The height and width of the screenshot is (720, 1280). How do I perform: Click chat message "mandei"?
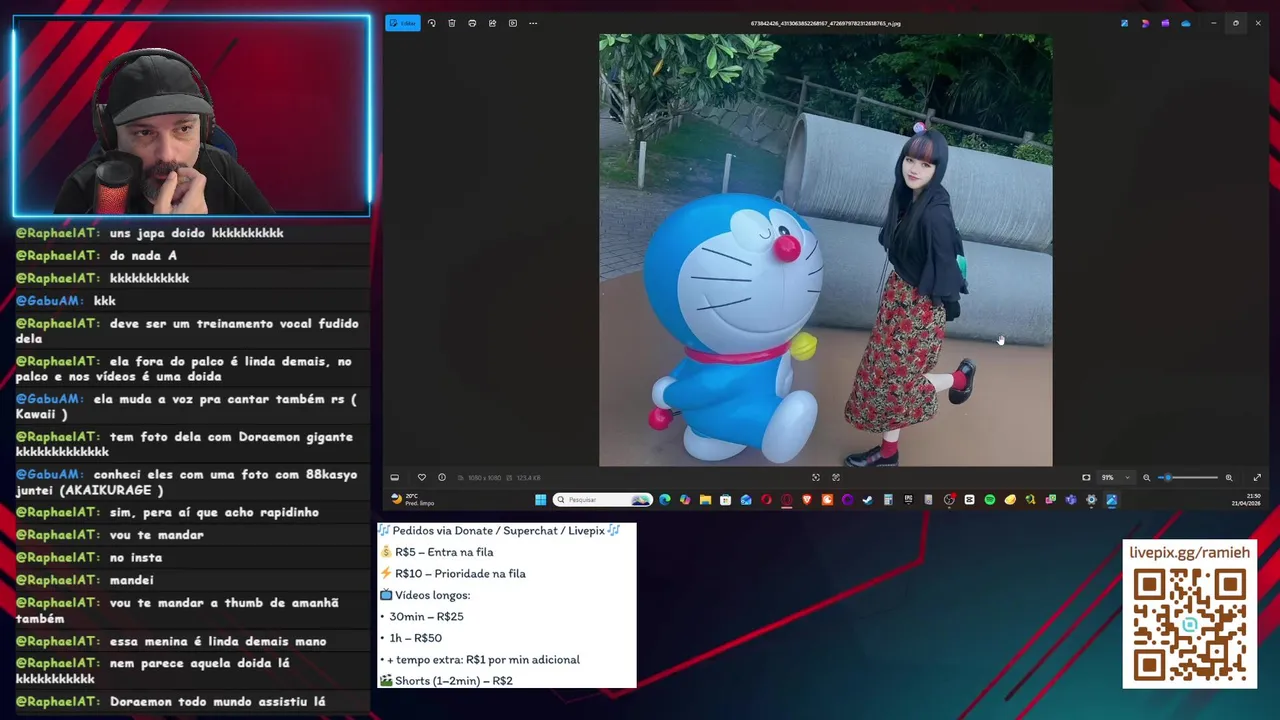tap(131, 580)
